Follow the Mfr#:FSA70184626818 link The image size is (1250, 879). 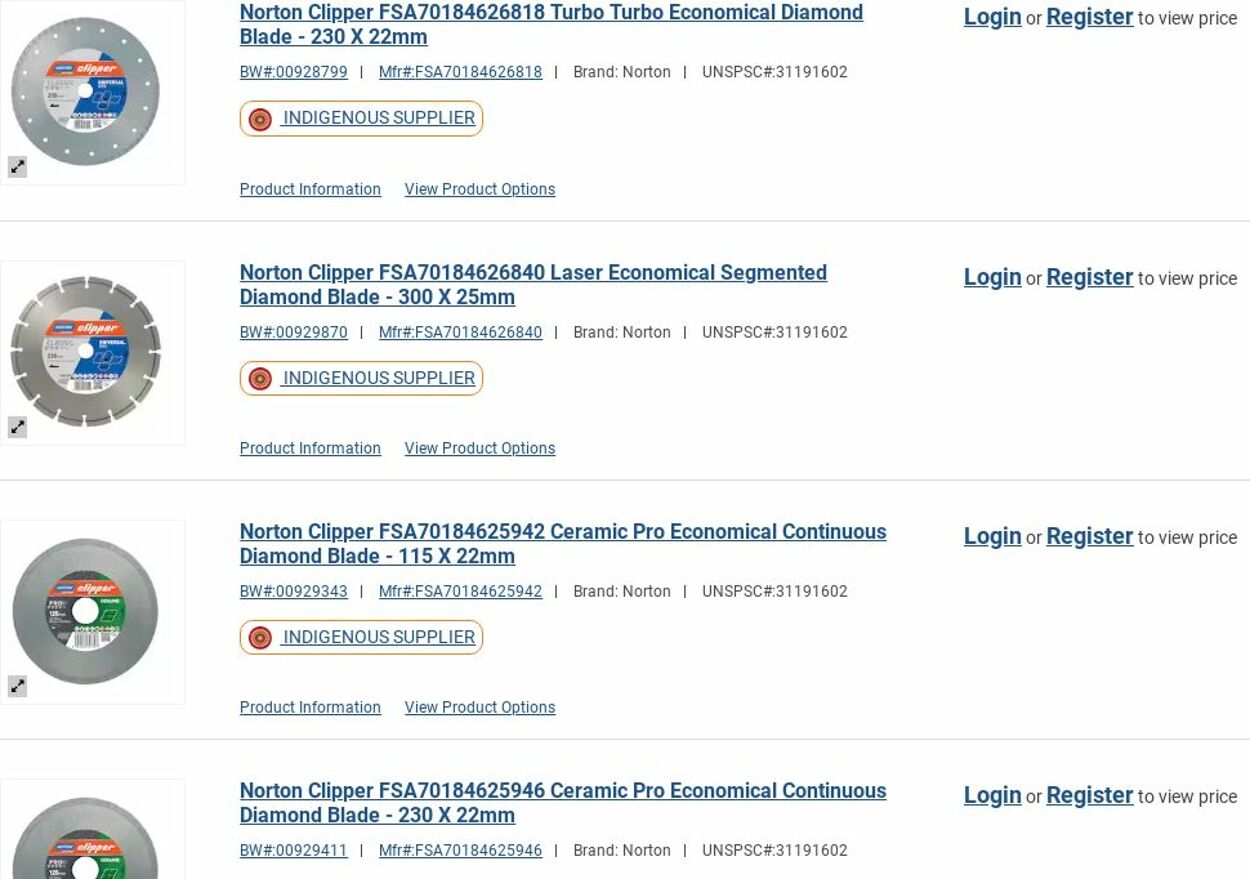coord(460,72)
